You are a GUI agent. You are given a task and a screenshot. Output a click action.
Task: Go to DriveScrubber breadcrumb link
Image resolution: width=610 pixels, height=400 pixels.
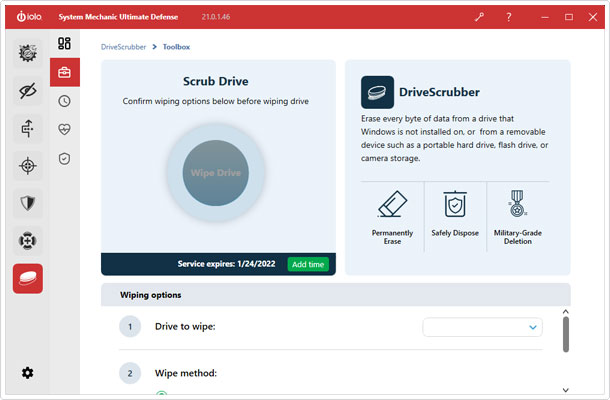pyautogui.click(x=123, y=47)
